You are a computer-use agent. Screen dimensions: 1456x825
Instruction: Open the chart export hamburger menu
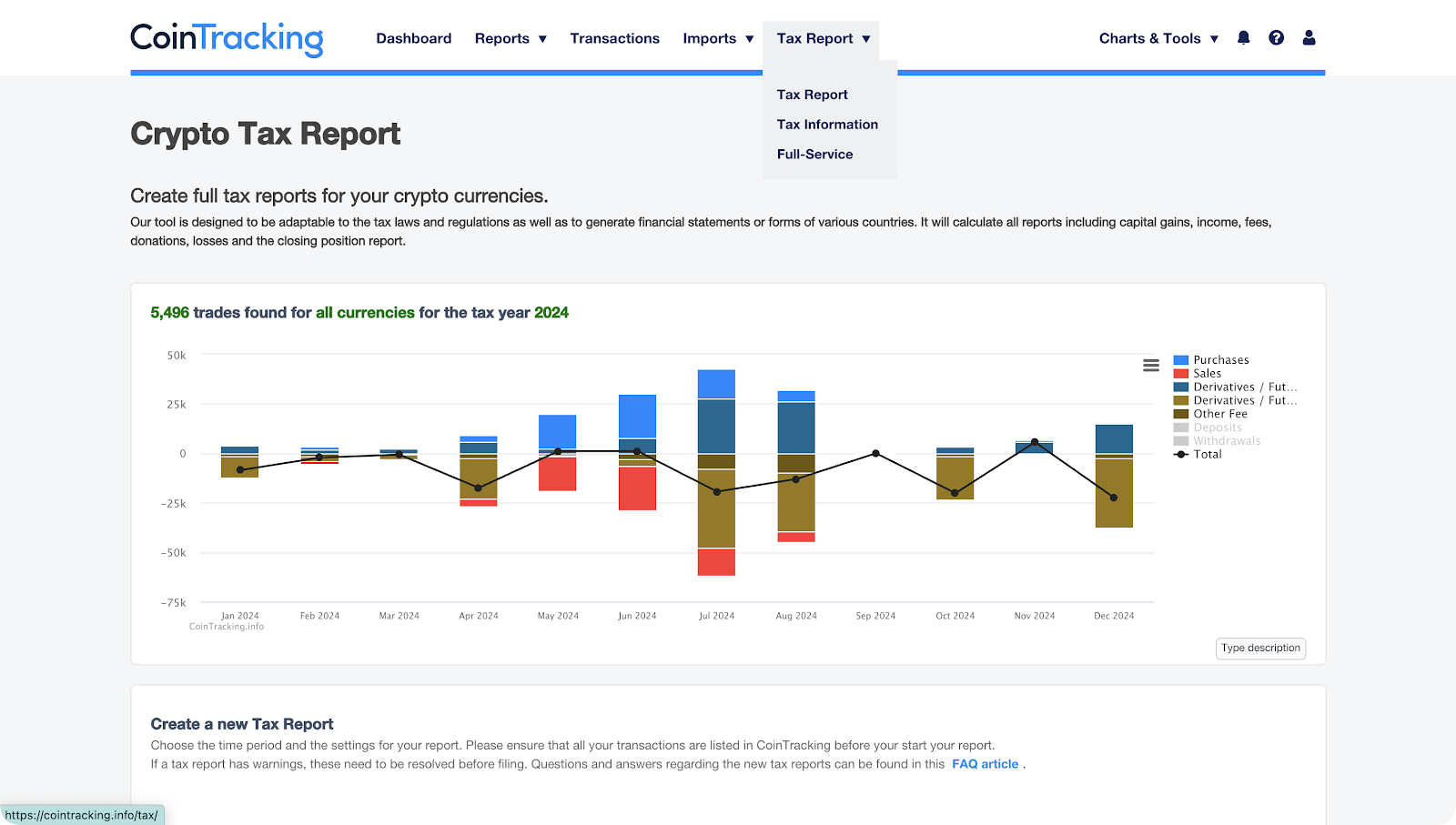tap(1150, 365)
